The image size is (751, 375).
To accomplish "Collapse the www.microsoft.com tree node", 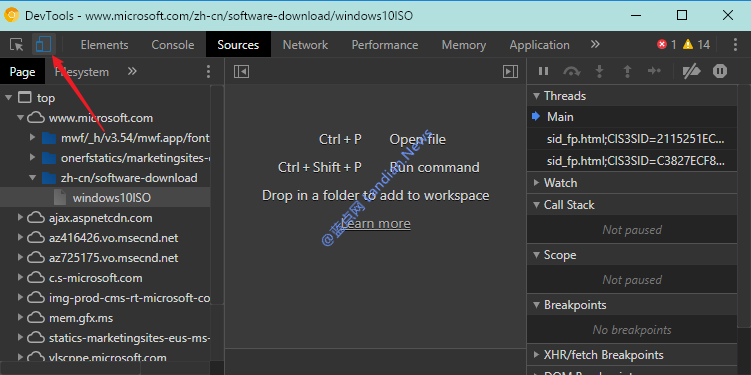I will tap(20, 118).
